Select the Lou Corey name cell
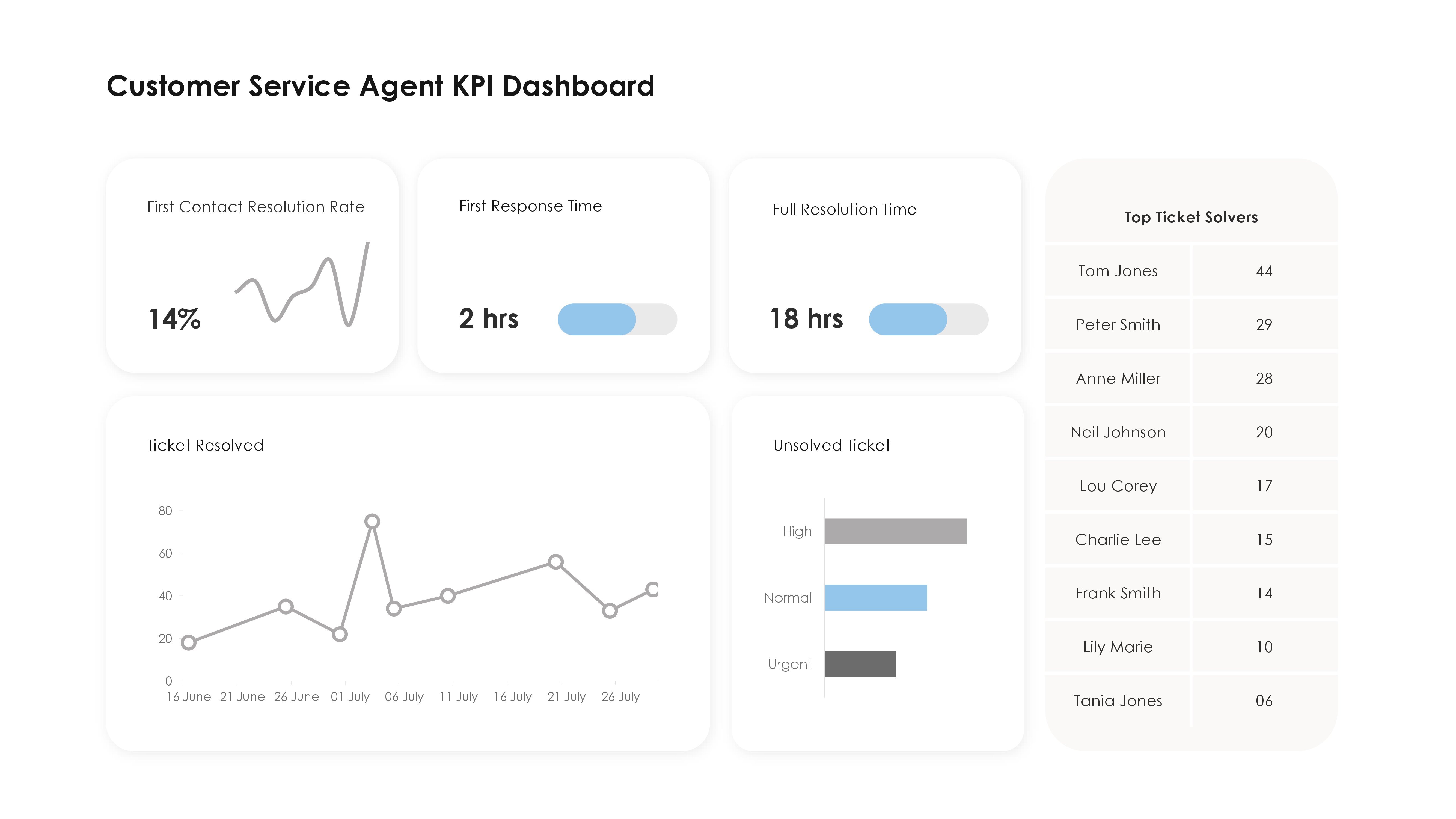Screen dimensions: 1456x819 point(1118,486)
